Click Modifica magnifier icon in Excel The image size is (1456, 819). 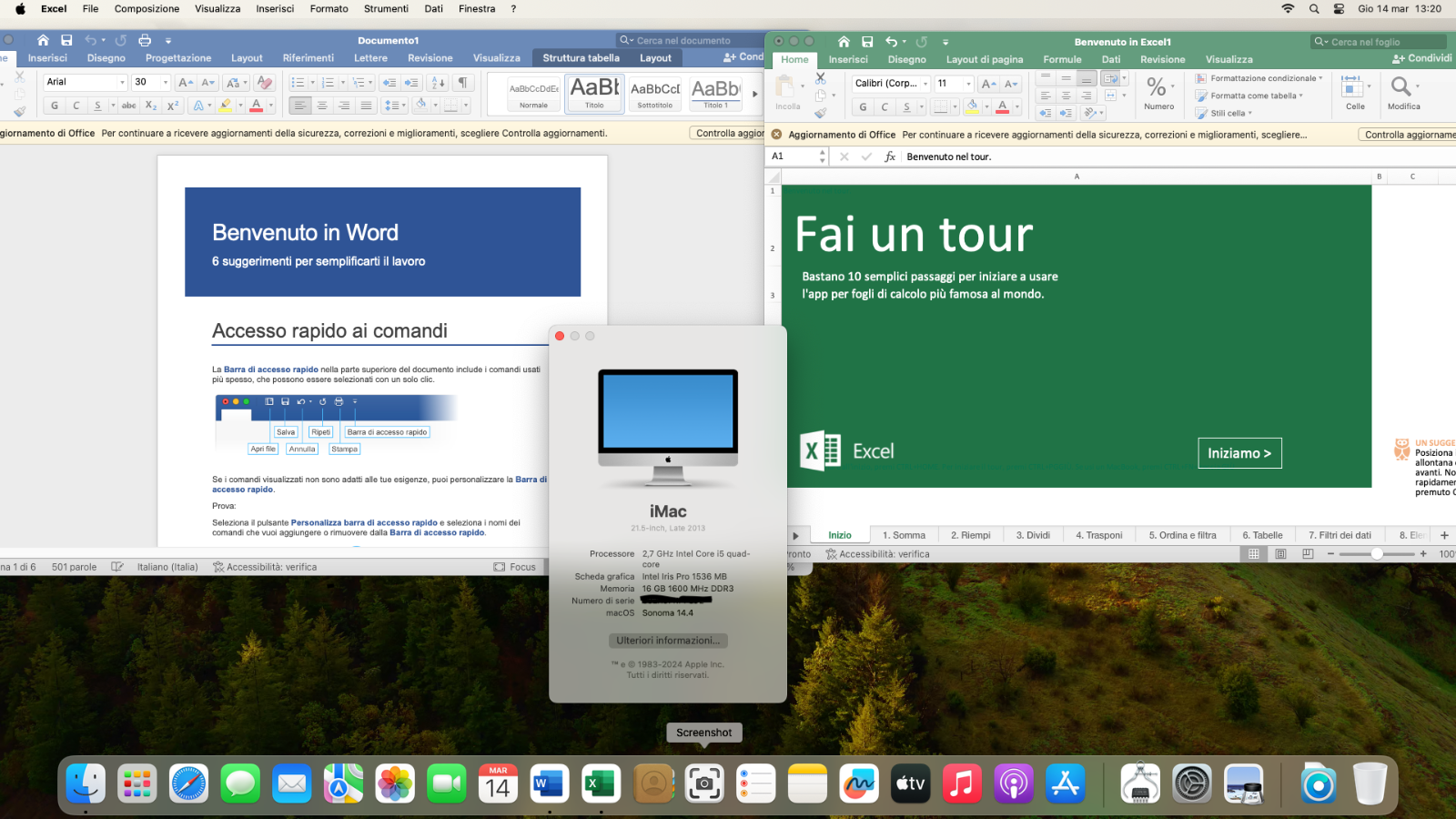tap(1401, 86)
